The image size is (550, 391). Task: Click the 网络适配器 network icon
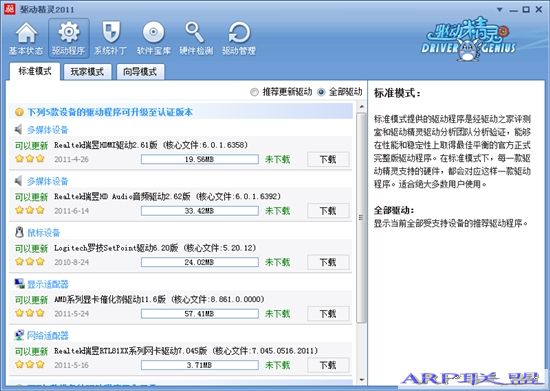(x=19, y=335)
